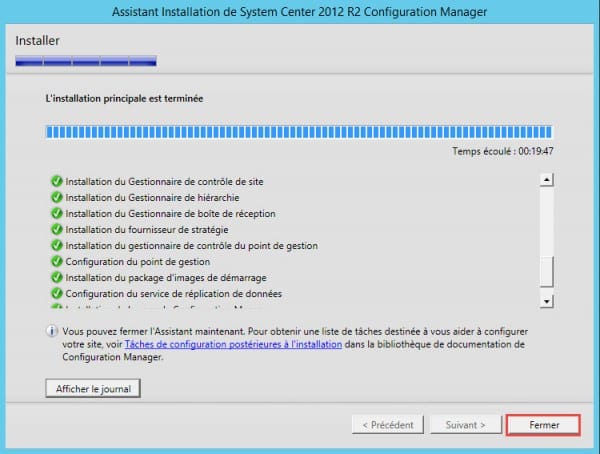The width and height of the screenshot is (600, 454).
Task: Click the Temps écoulé 00:19:47 text
Action: pyautogui.click(x=502, y=151)
